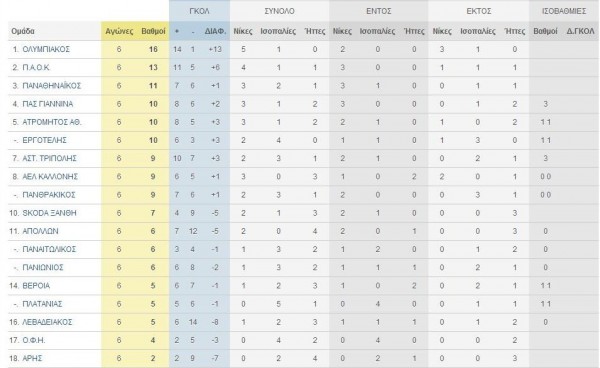The image size is (600, 368).
Task: Sort by the yellow Βαθμοί column header
Action: pyautogui.click(x=153, y=31)
